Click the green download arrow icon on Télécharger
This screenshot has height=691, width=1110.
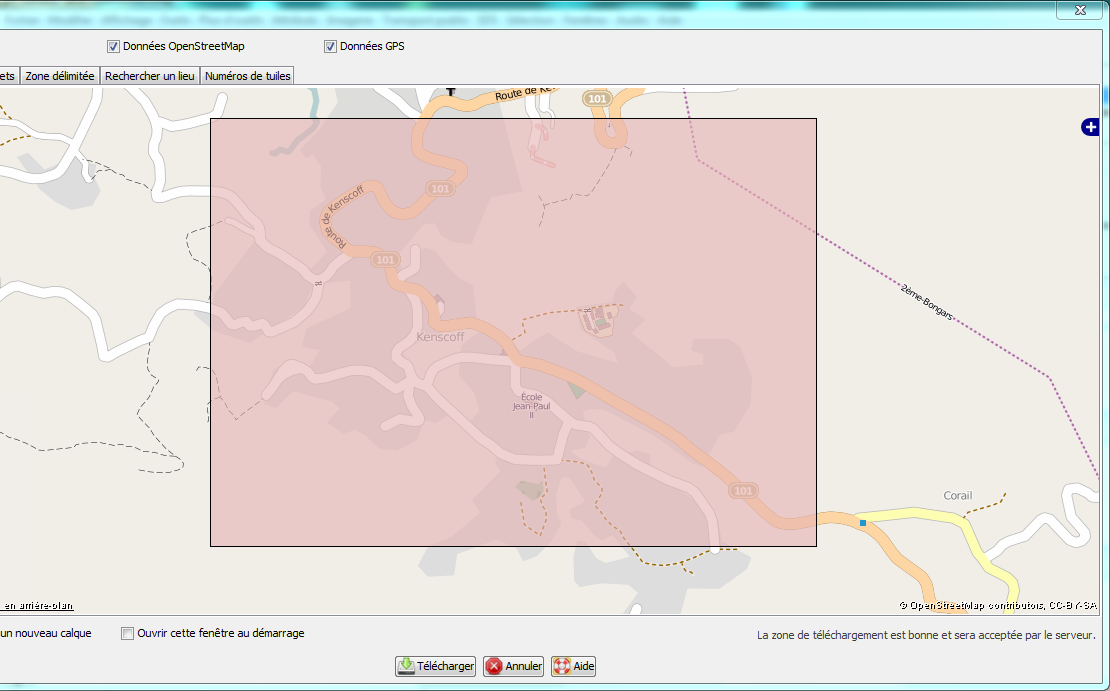(x=406, y=666)
